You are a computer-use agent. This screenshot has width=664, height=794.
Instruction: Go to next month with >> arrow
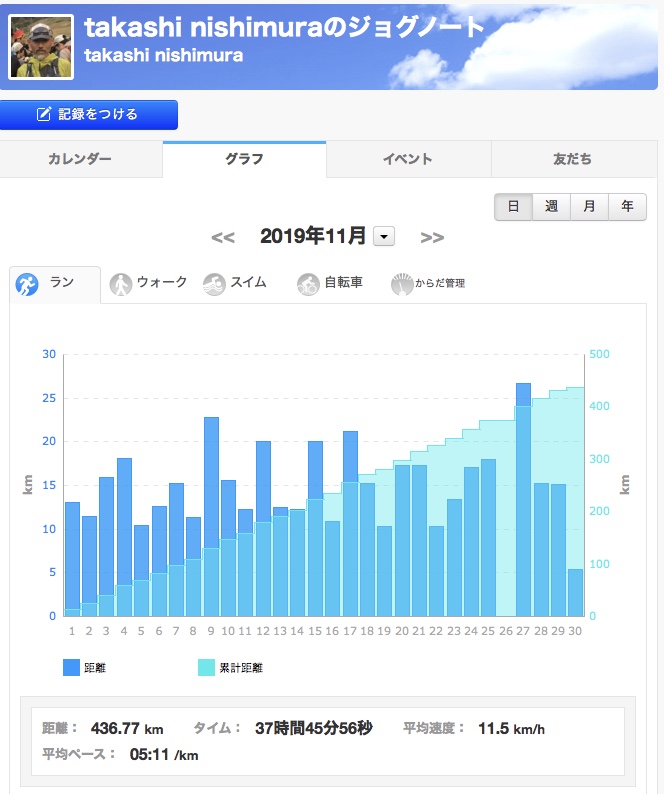pyautogui.click(x=432, y=237)
